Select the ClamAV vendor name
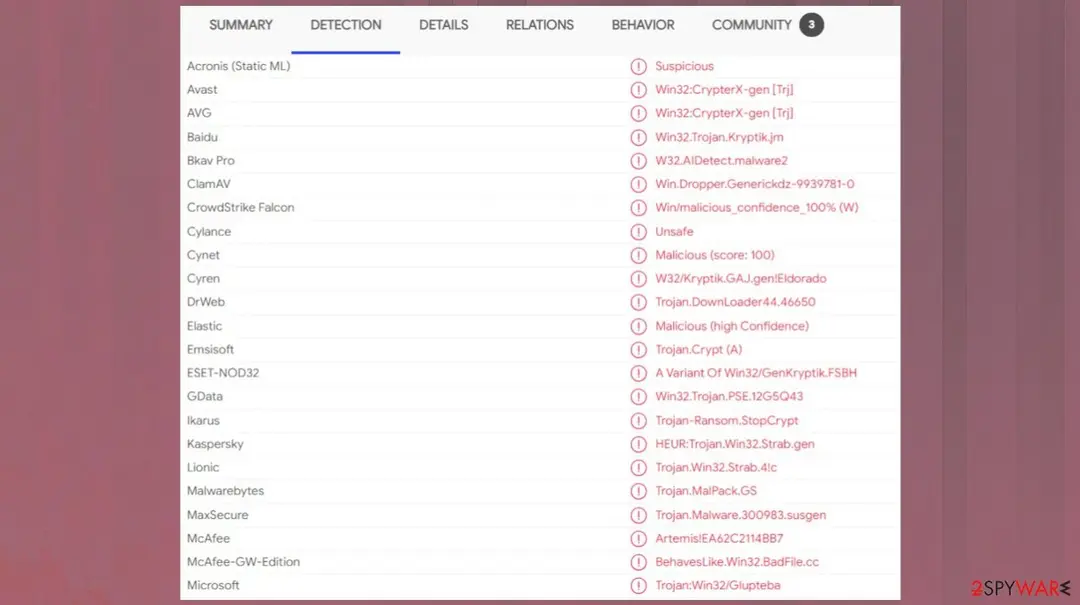 point(209,184)
